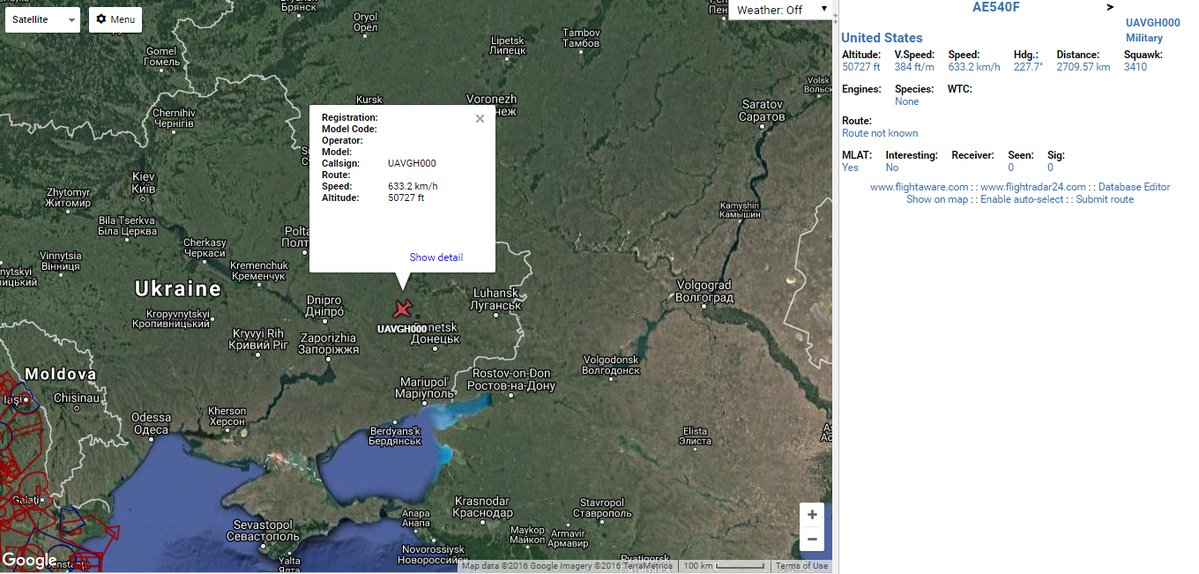Click the Submit route link
This screenshot has width=1199, height=574.
tap(1105, 199)
